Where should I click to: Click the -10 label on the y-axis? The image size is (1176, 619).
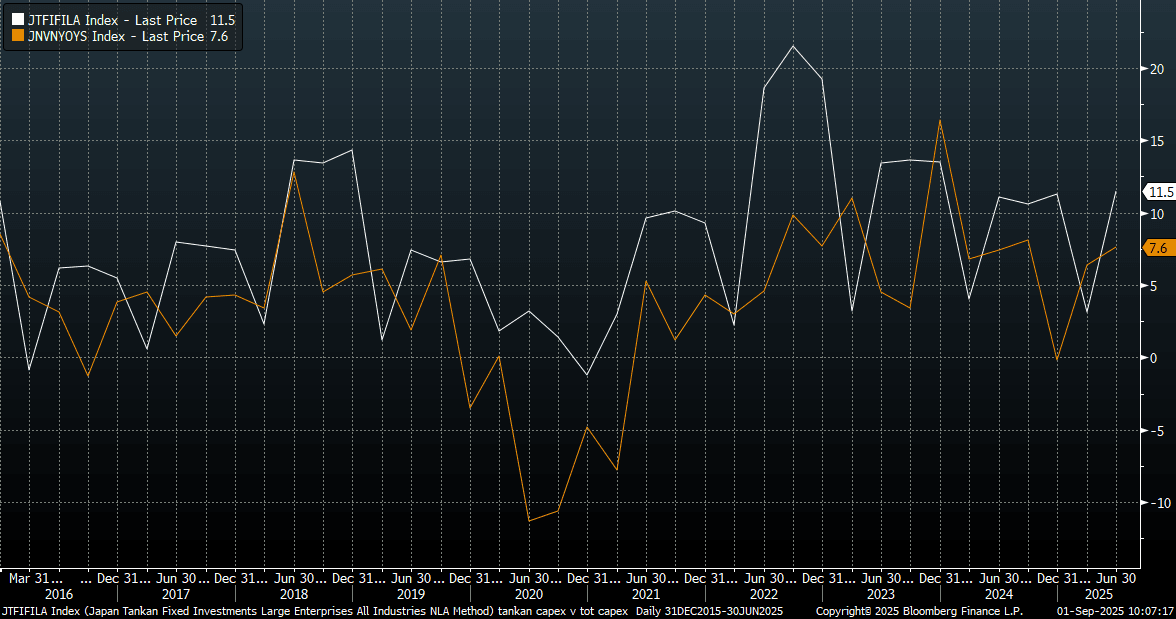pos(1157,502)
